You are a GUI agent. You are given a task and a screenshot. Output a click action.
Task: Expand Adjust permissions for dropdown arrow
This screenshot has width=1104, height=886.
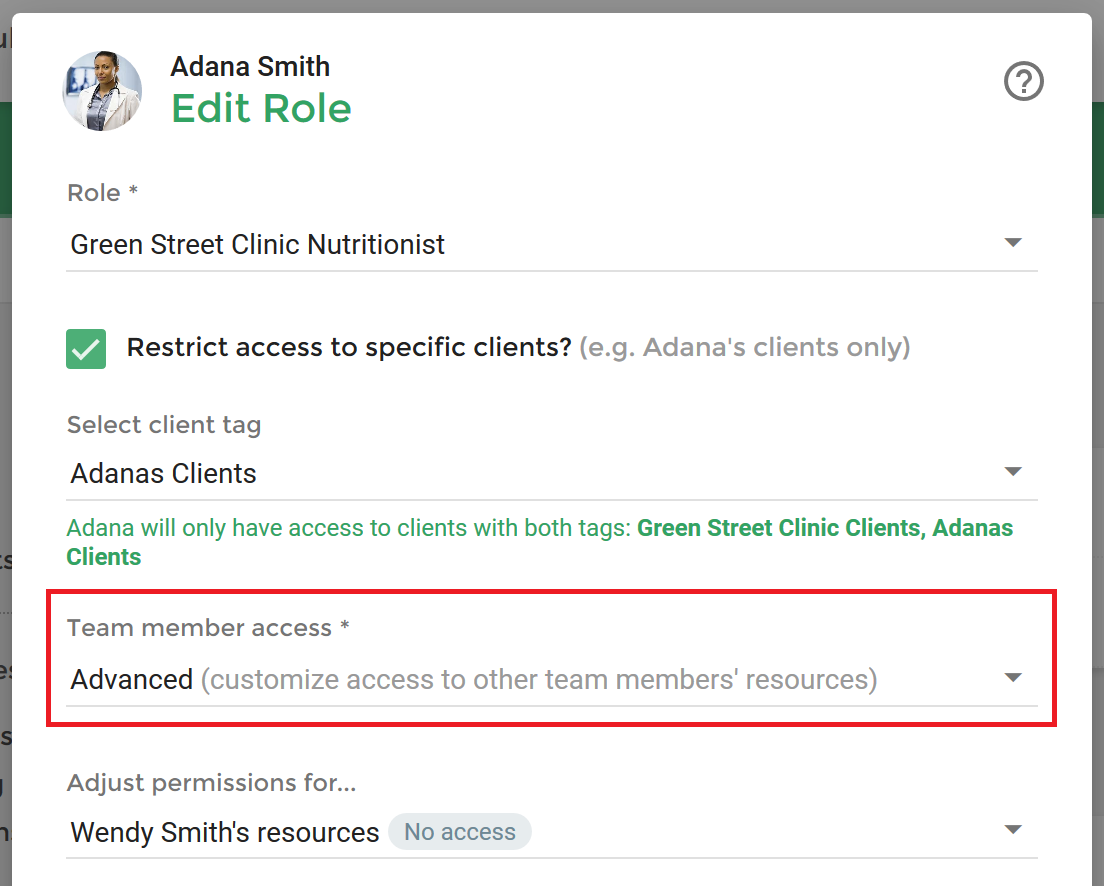[x=1012, y=830]
